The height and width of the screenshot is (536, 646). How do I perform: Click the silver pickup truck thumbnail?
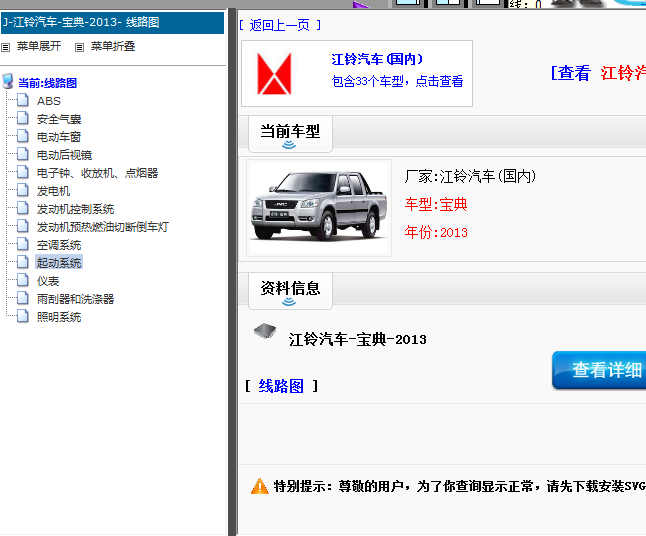pyautogui.click(x=319, y=208)
